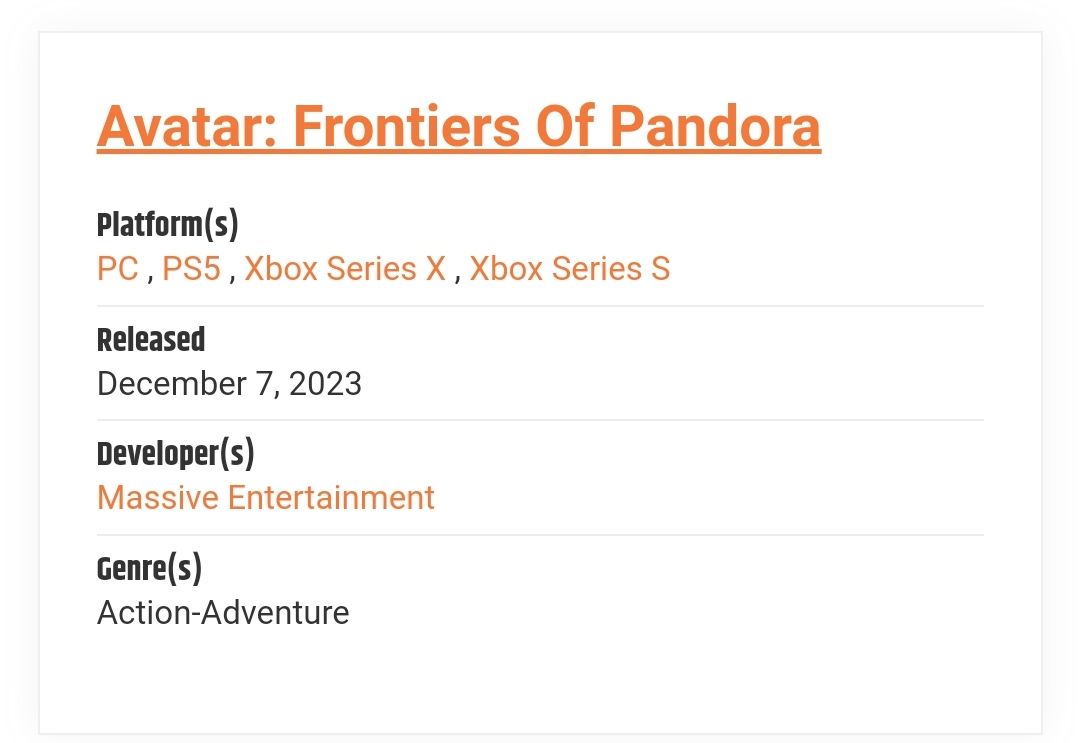
Task: Follow the Xbox Series S link
Action: click(570, 269)
